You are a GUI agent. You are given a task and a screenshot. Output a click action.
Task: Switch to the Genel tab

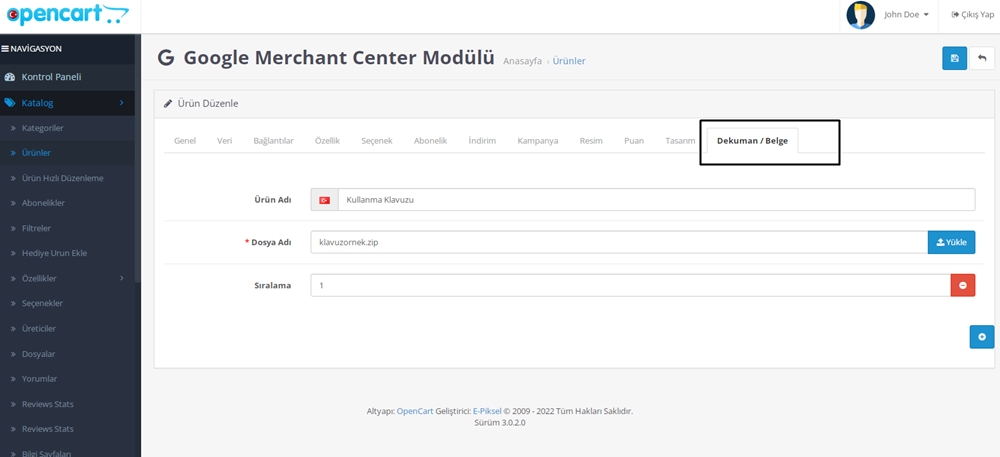[185, 141]
